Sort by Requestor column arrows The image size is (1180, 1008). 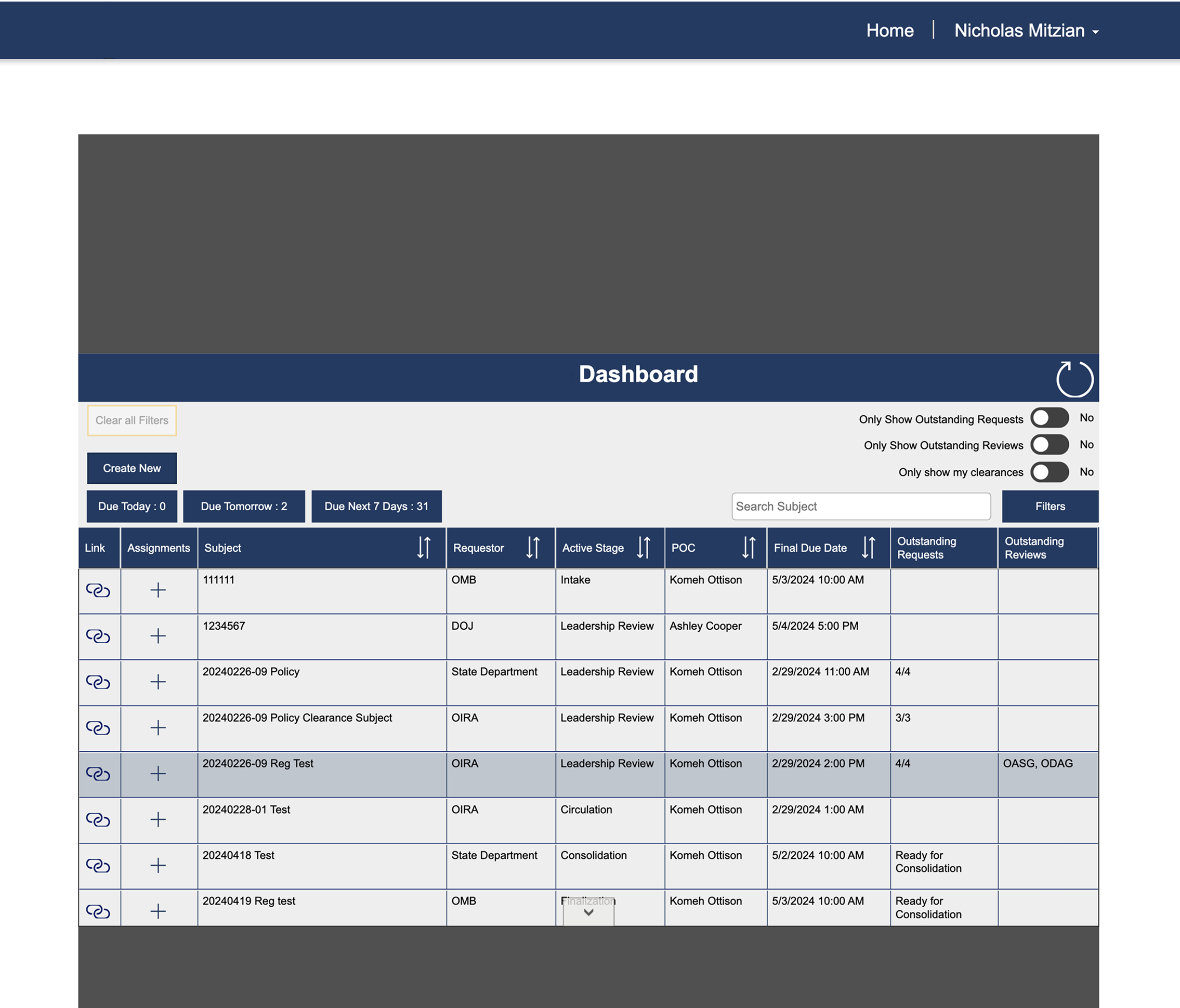pyautogui.click(x=532, y=548)
